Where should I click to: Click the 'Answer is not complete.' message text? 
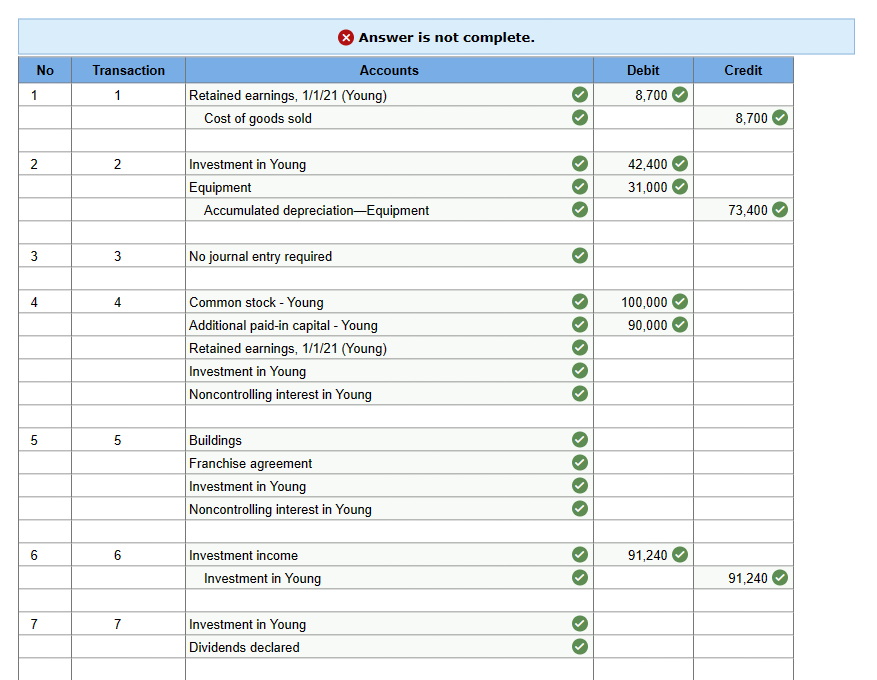click(446, 37)
